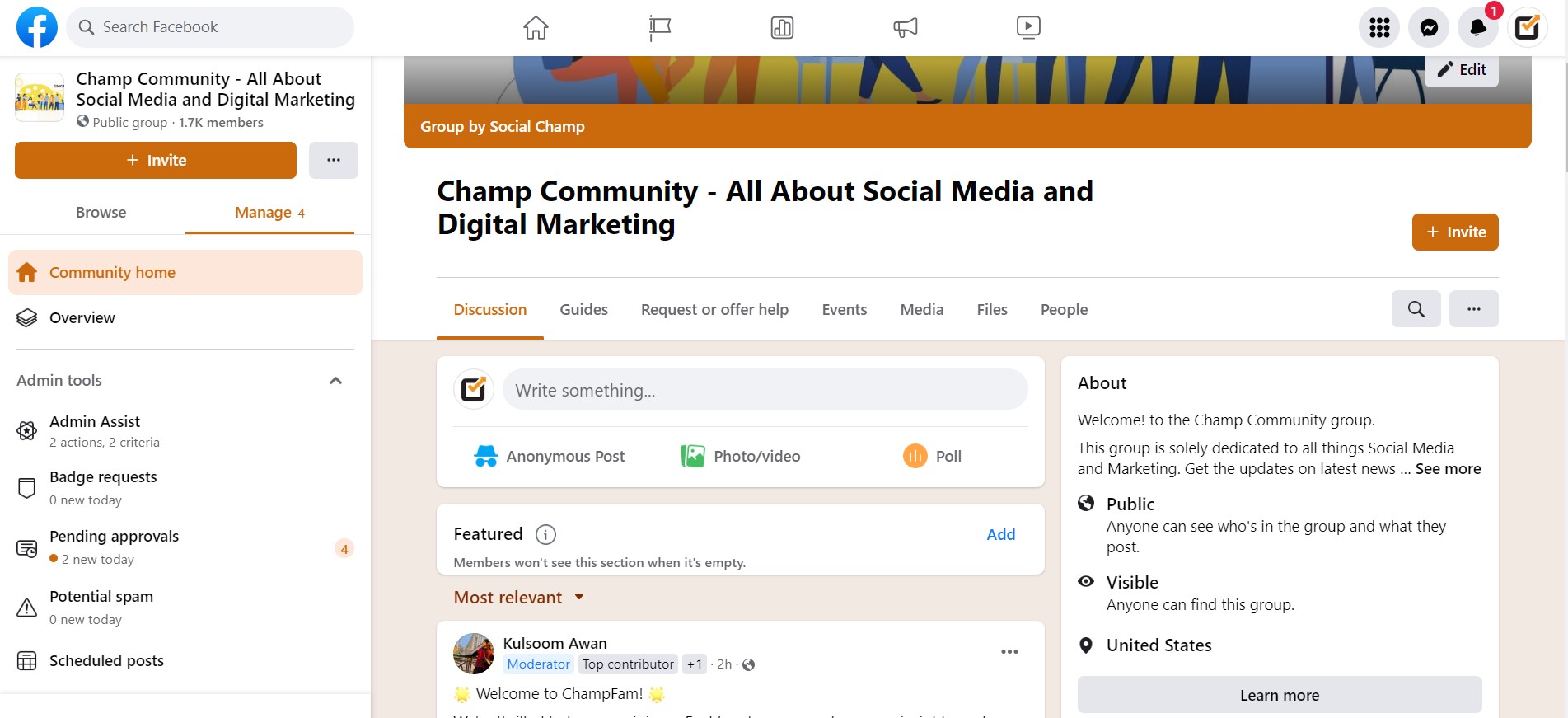This screenshot has width=1568, height=718.
Task: Click the Scheduled posts calendar icon
Action: pos(27,661)
